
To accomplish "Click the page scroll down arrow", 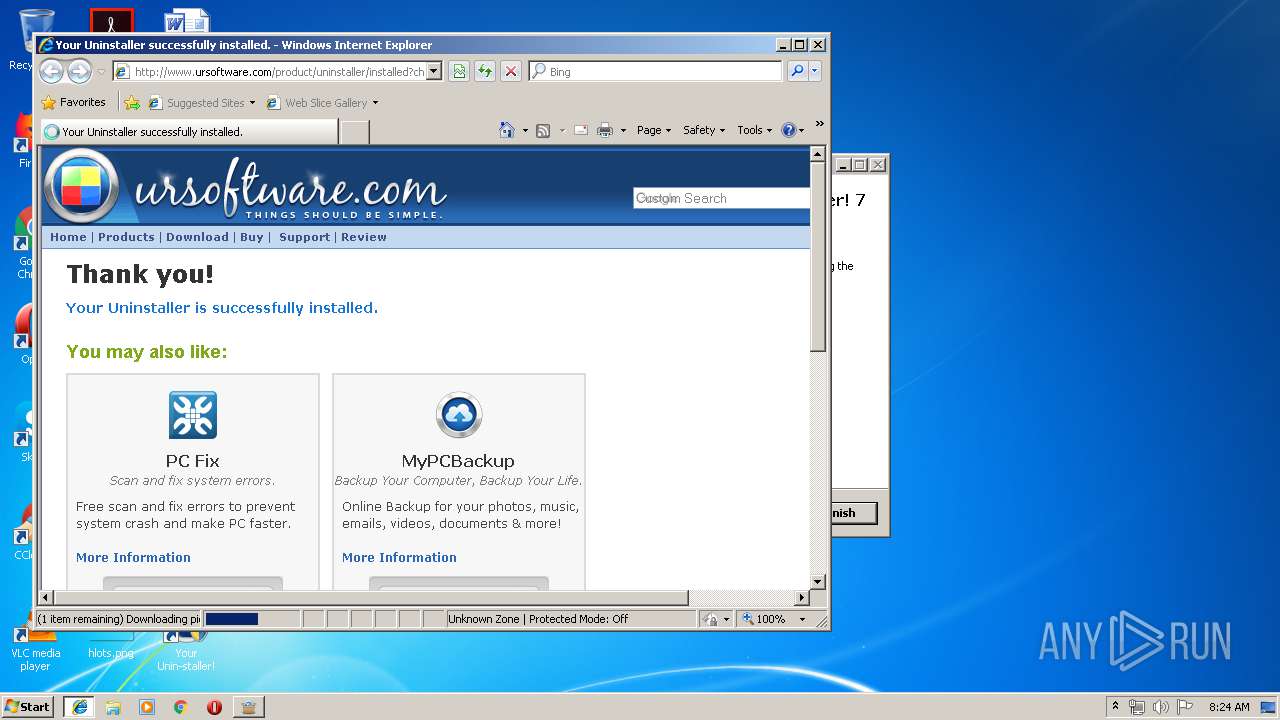I will click(818, 581).
